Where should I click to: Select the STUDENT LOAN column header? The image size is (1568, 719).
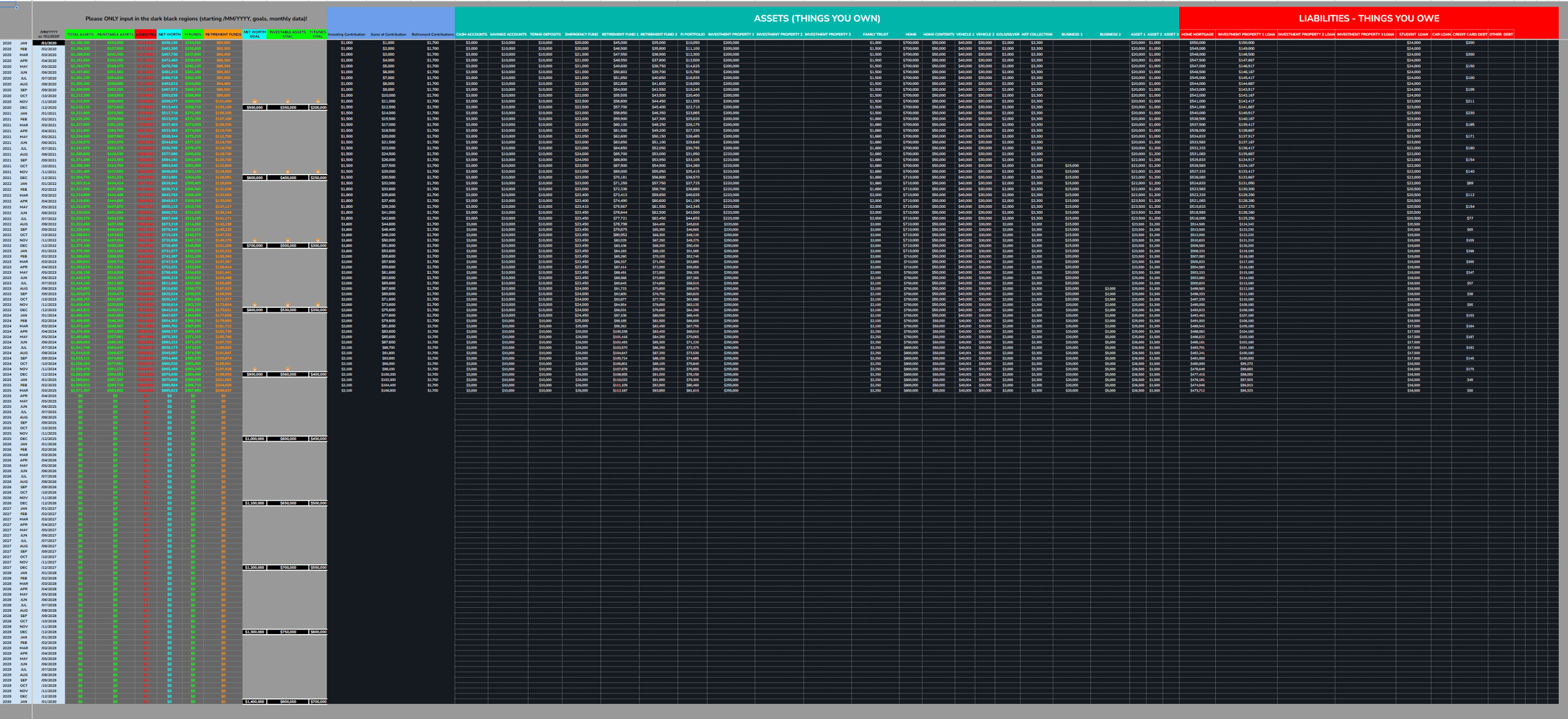point(1413,35)
